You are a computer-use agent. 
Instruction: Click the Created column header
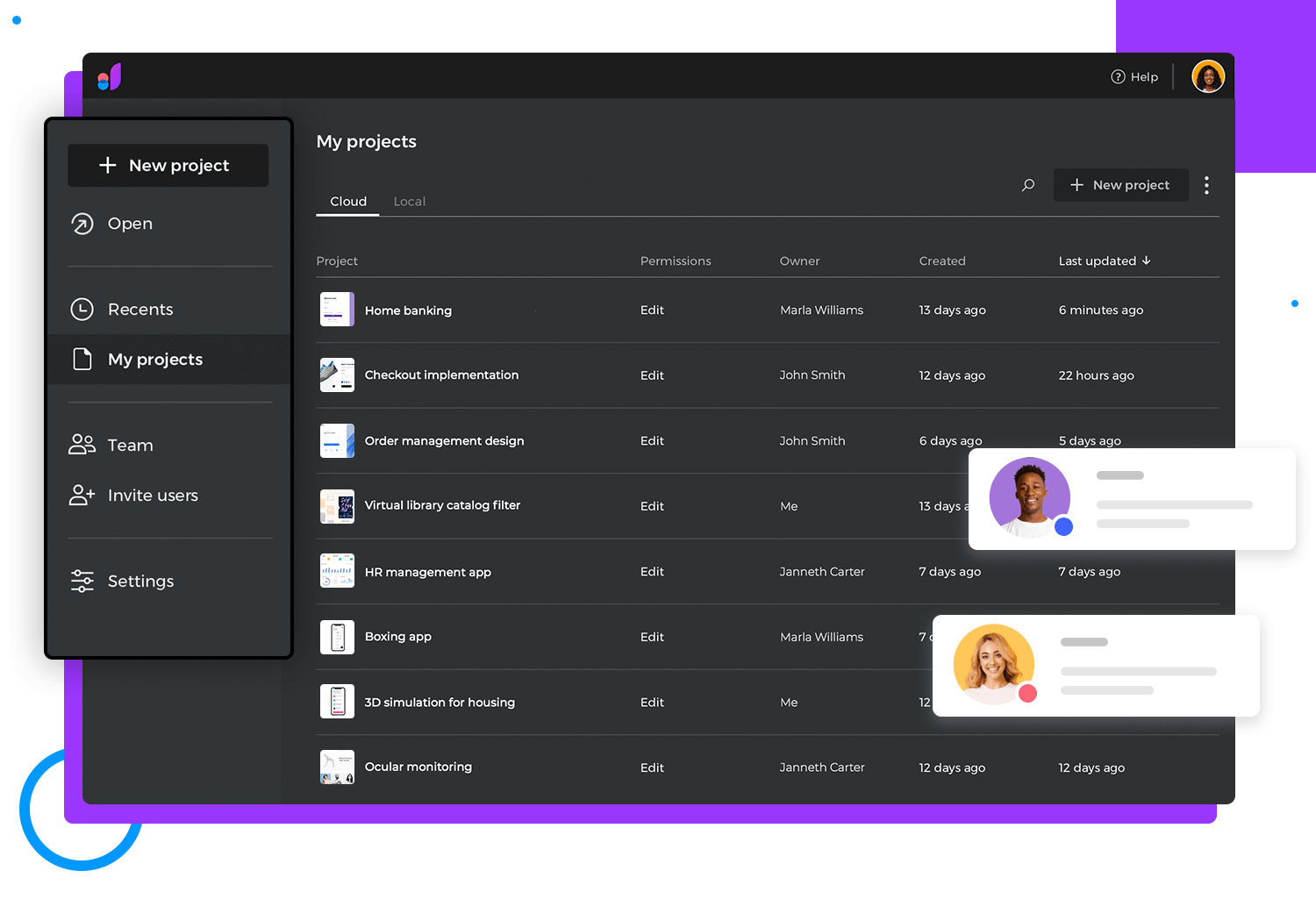[x=942, y=261]
